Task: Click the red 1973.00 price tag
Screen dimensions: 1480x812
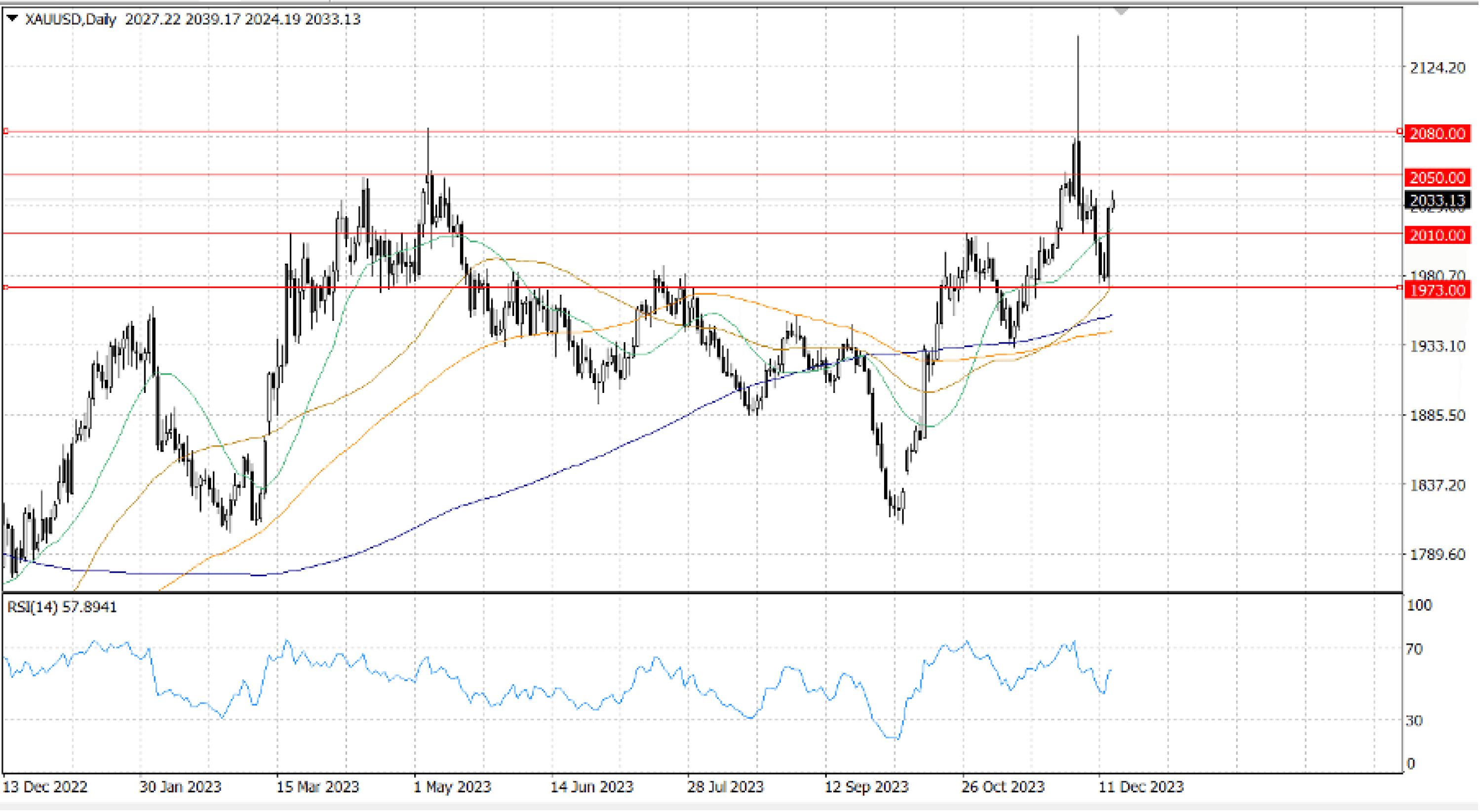Action: point(1437,290)
